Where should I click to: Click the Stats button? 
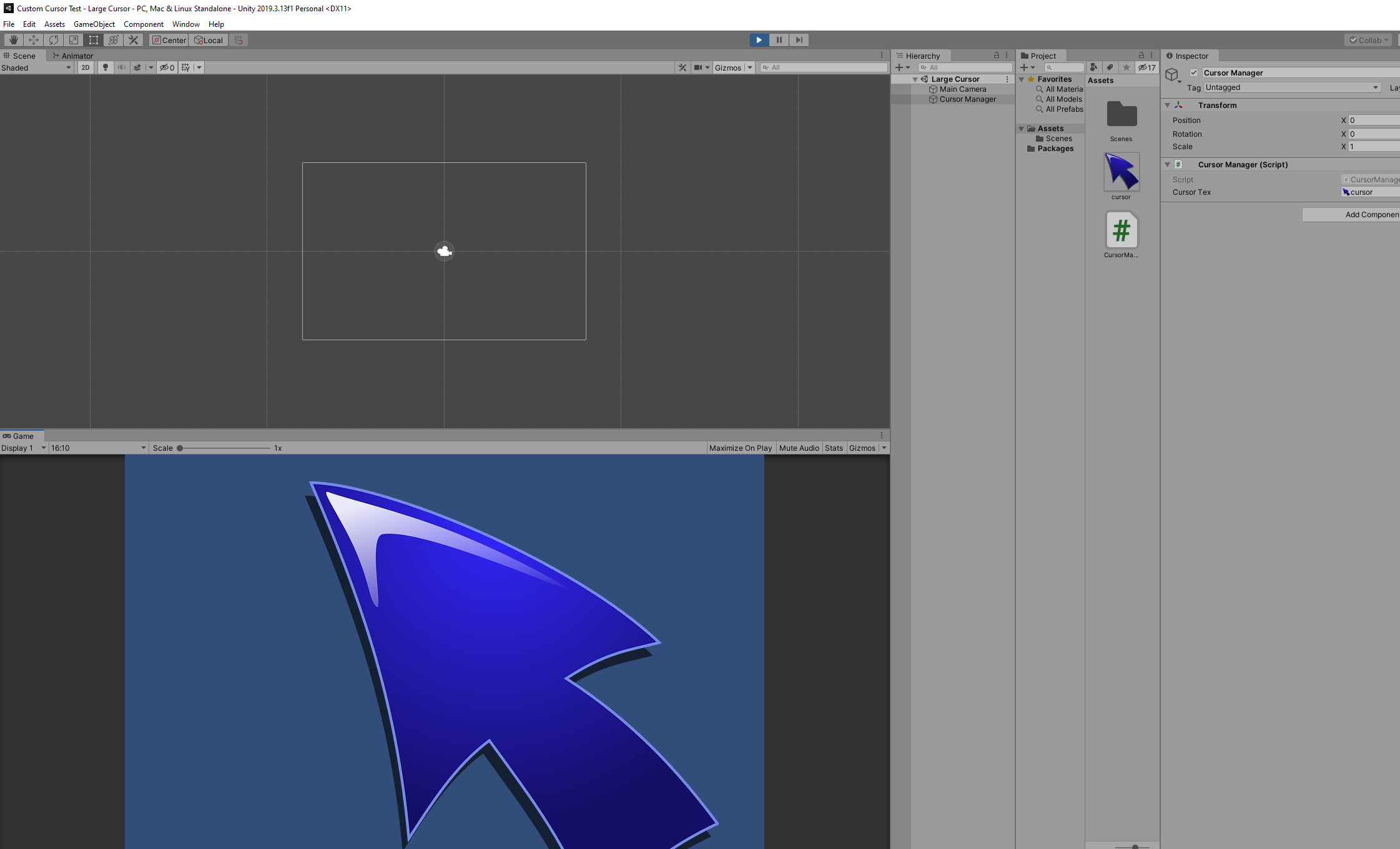(834, 448)
